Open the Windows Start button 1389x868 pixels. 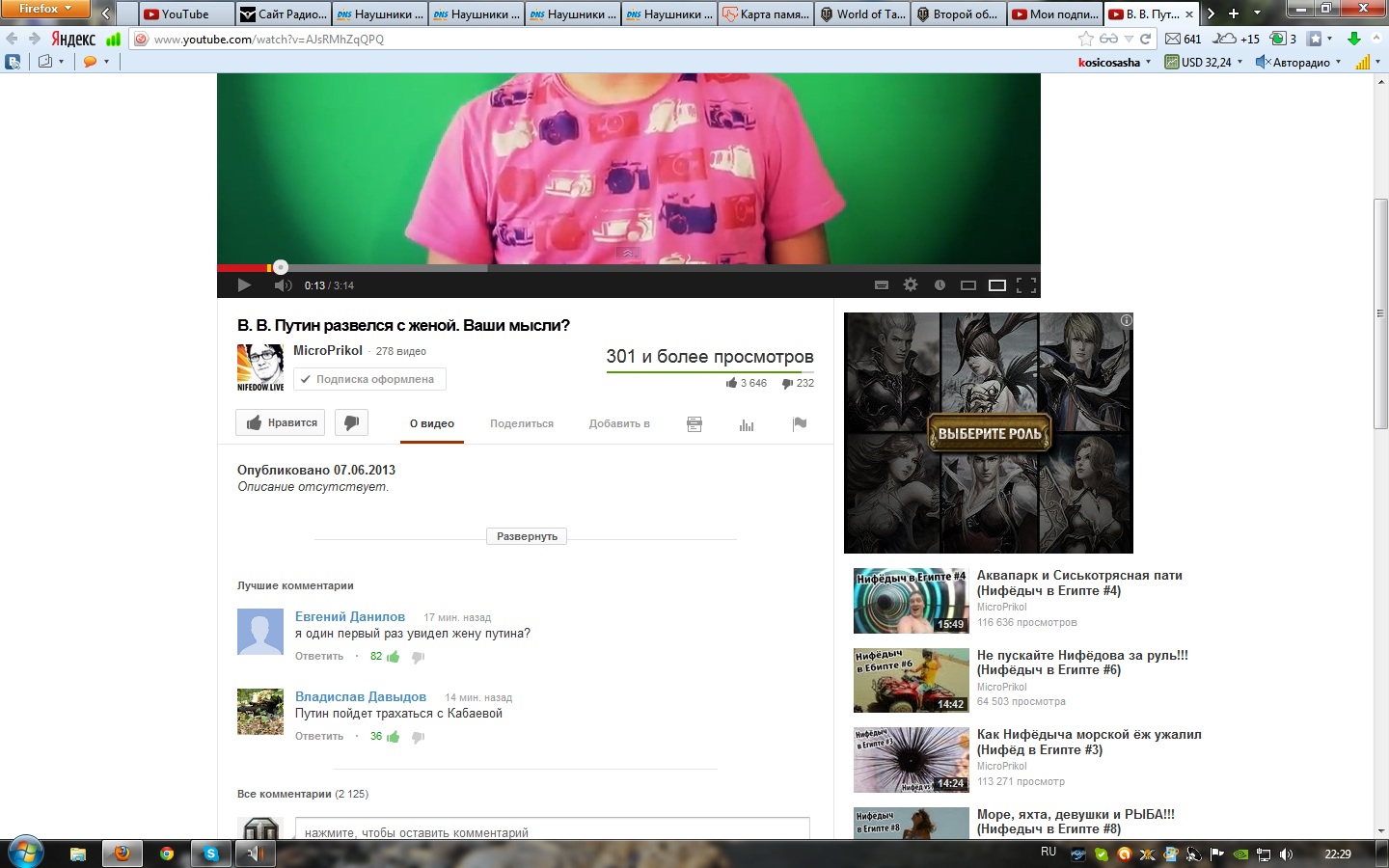(25, 853)
